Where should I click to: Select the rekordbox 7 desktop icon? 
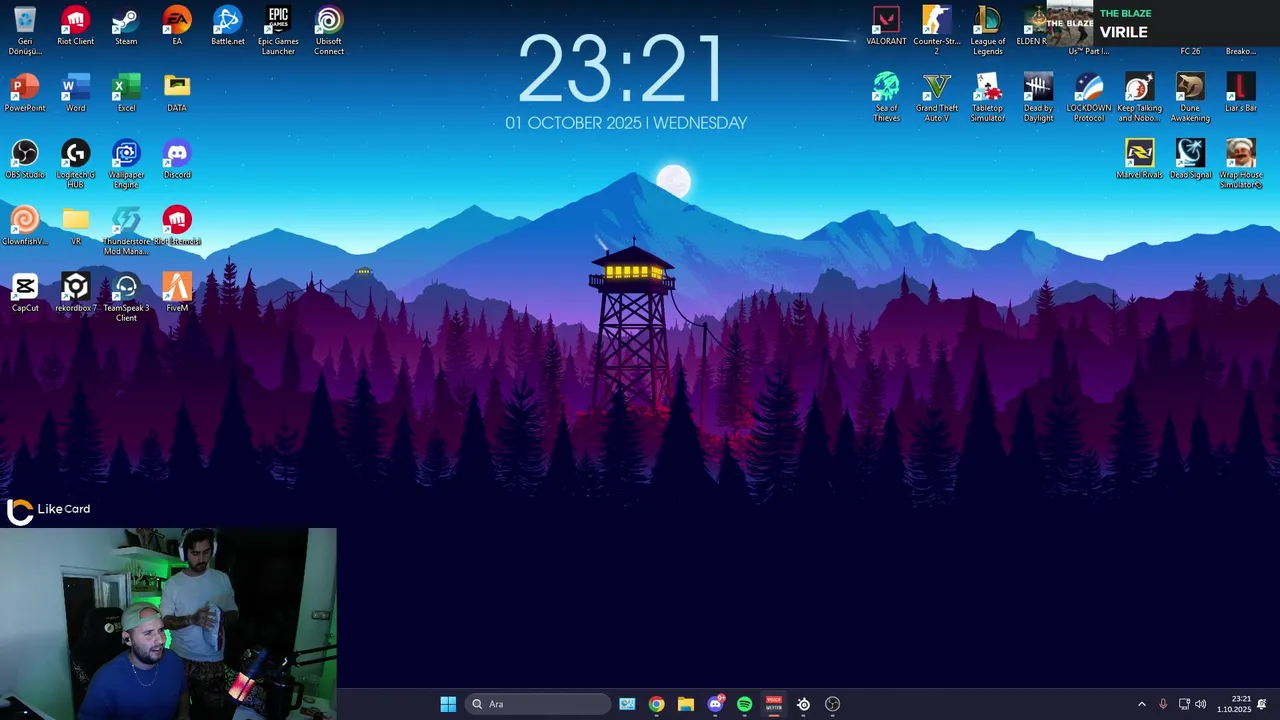[x=75, y=293]
